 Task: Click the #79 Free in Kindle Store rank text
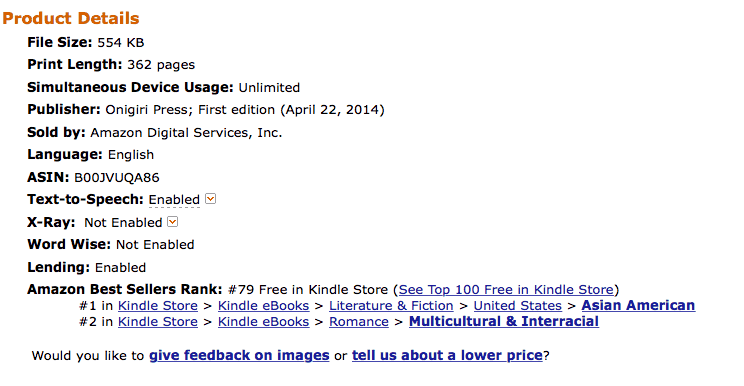coord(308,290)
